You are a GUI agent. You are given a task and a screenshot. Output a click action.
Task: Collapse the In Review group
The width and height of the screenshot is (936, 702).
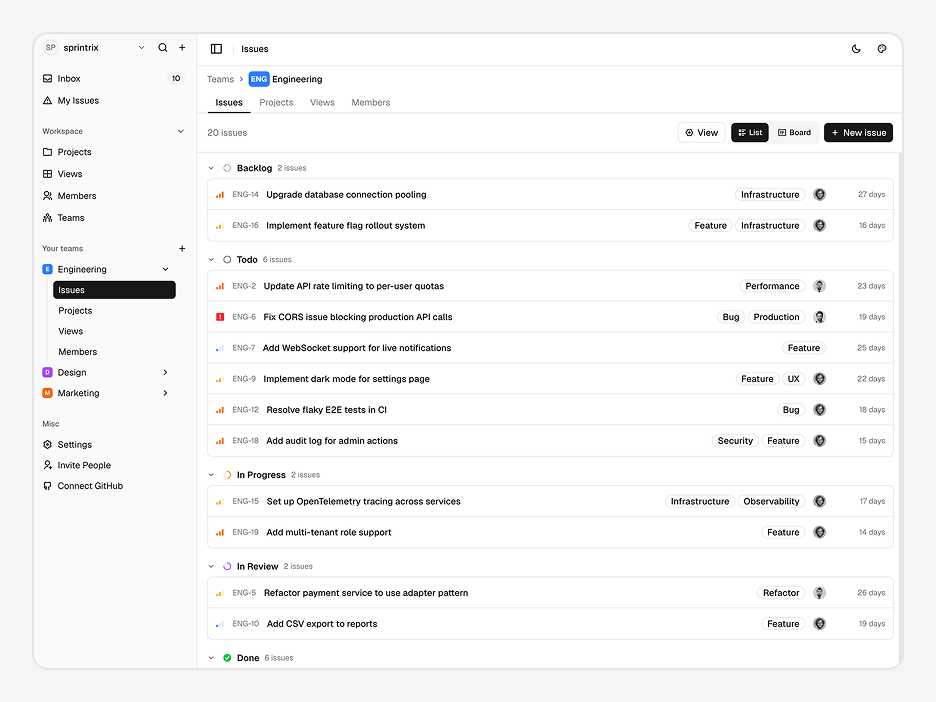[211, 566]
